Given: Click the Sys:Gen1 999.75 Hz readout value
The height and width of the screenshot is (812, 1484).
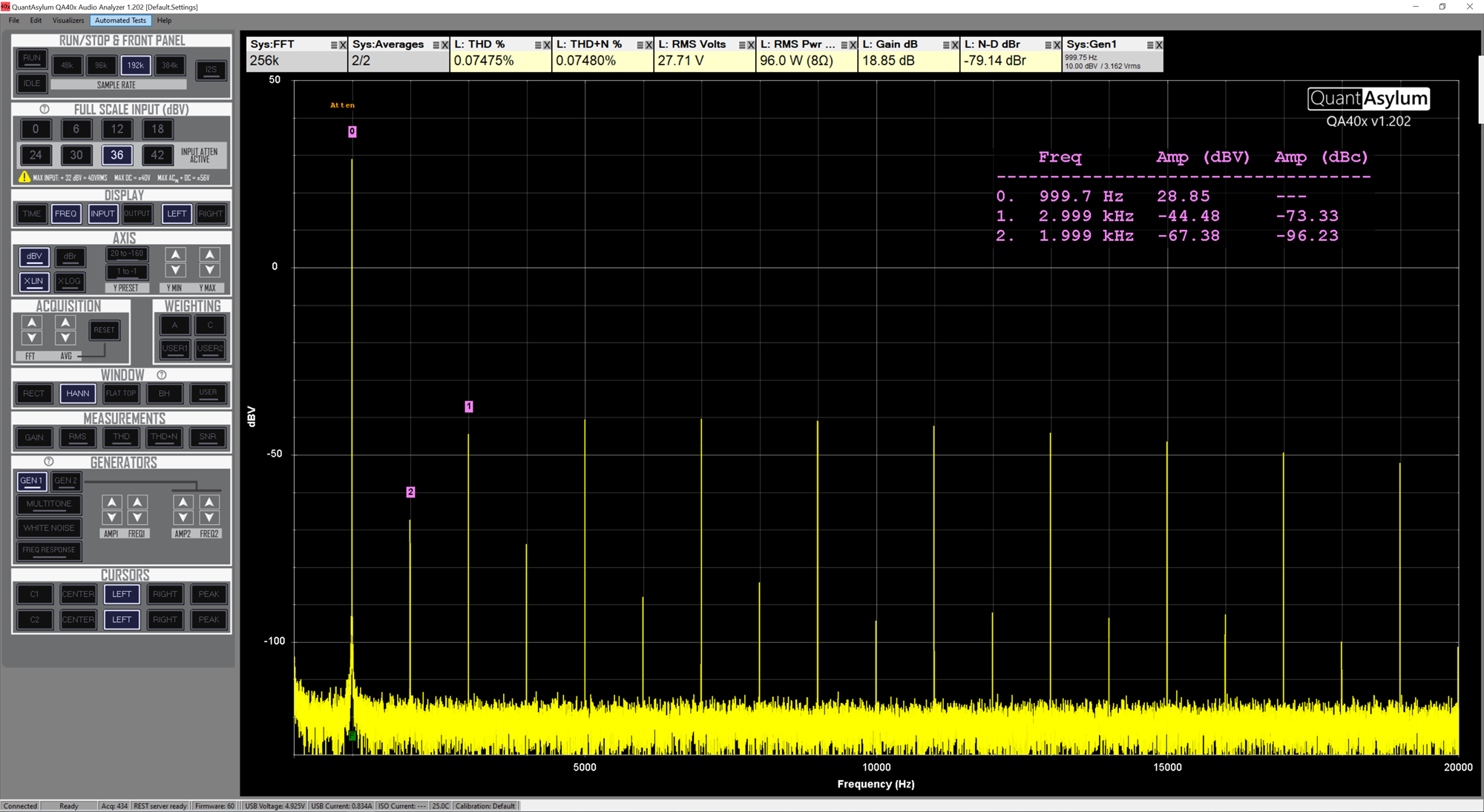Looking at the screenshot, I should click(x=1081, y=57).
